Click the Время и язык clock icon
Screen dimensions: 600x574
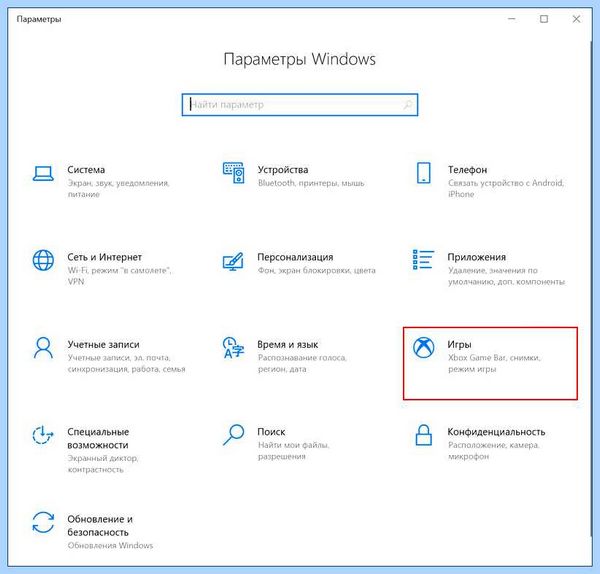point(233,347)
